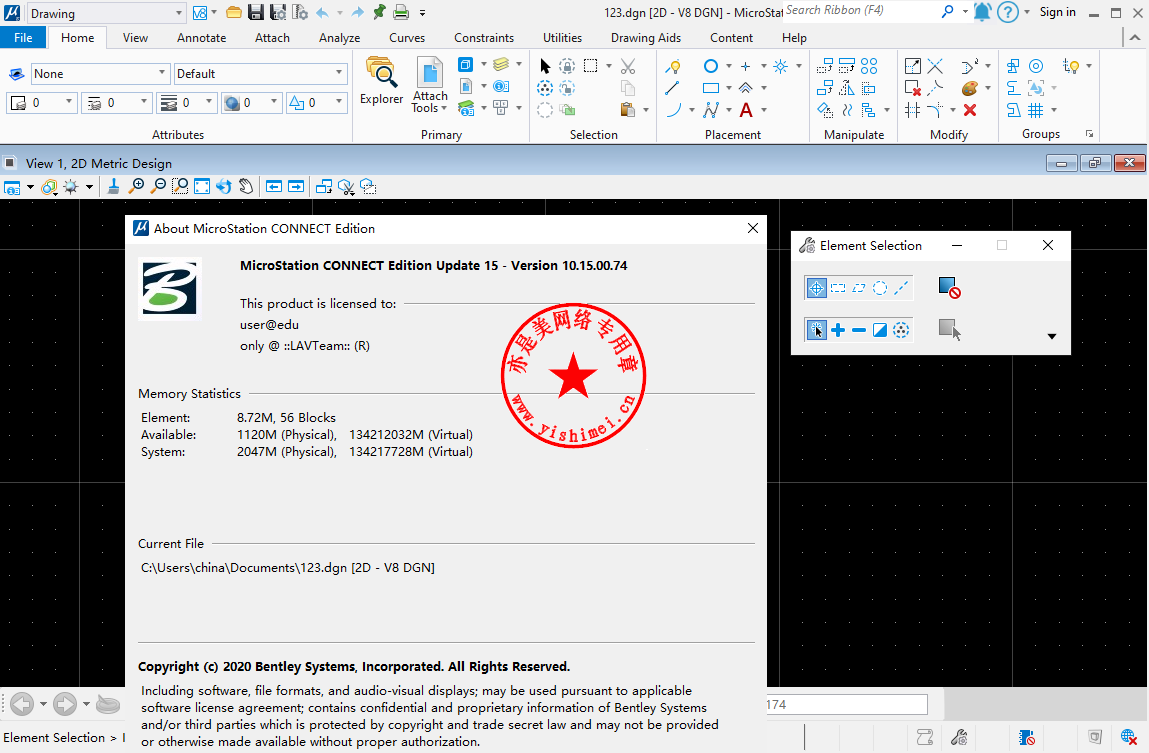Switch to Subtract mode minus in Element Selection

coord(859,330)
